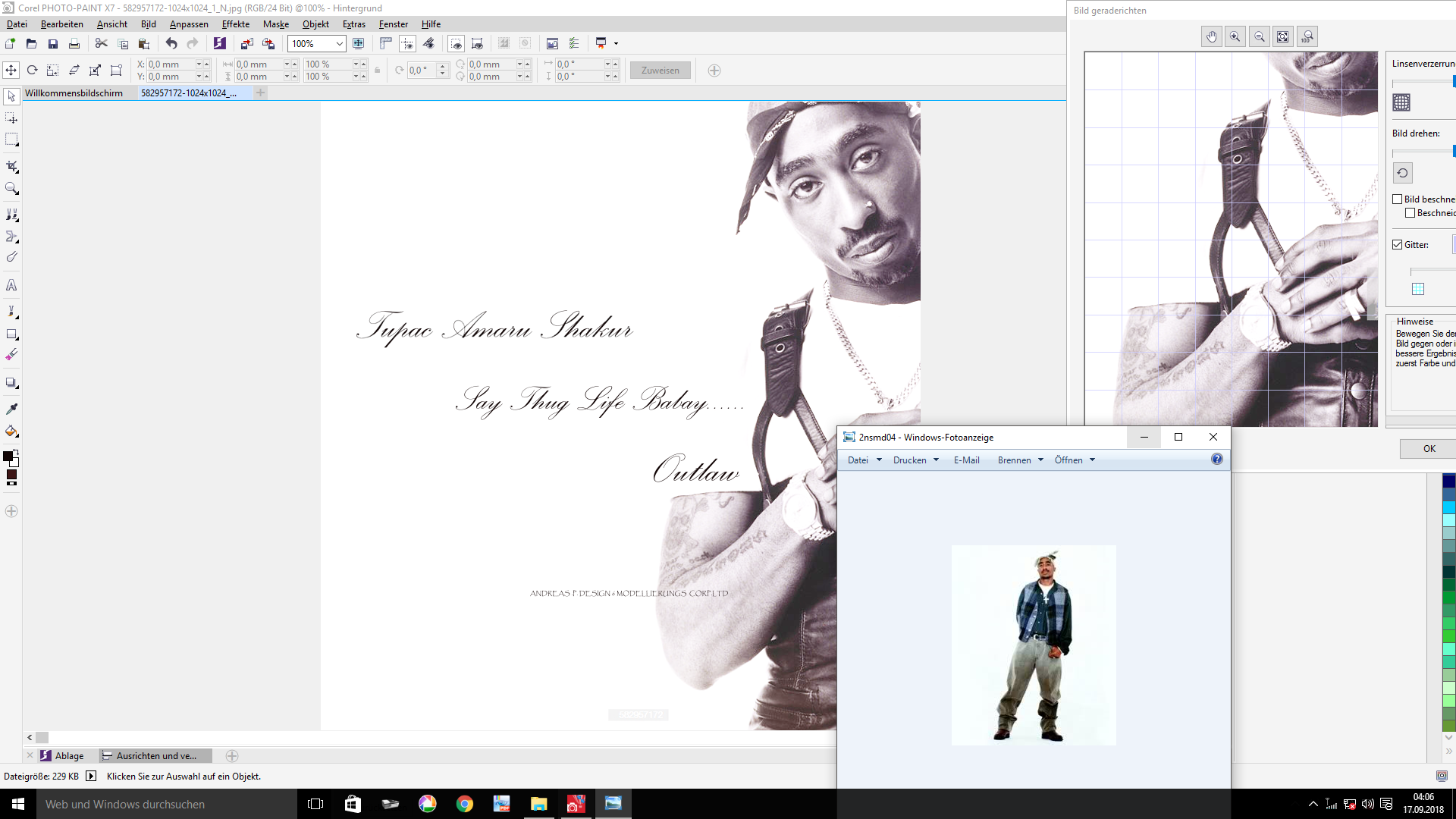The height and width of the screenshot is (819, 1456).
Task: Toggle full-screen preview icon beside zoom
Action: [x=359, y=43]
